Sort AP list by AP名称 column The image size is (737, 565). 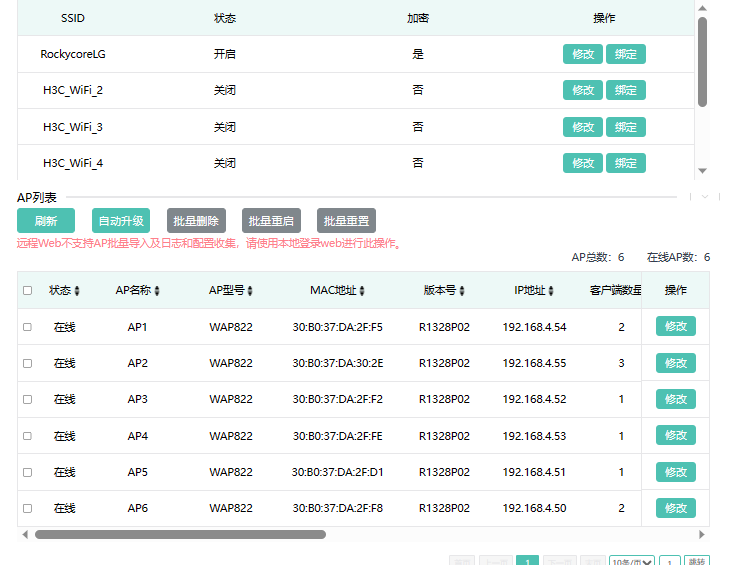(x=157, y=291)
